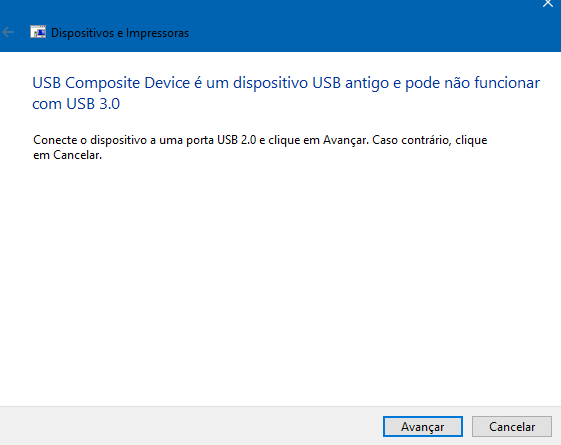Click the 'Conecte o dispositivo' instruction line
Viewport: 561px width, 445px height.
coord(260,140)
